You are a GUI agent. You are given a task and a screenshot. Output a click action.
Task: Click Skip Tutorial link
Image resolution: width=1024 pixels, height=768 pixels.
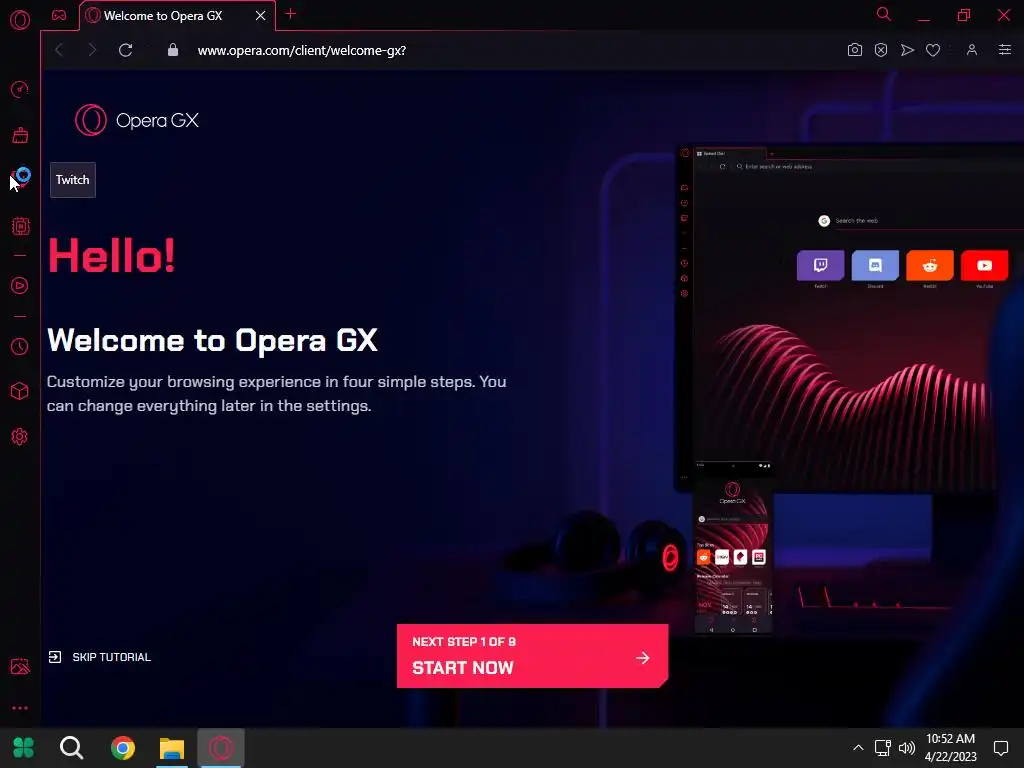coord(100,657)
